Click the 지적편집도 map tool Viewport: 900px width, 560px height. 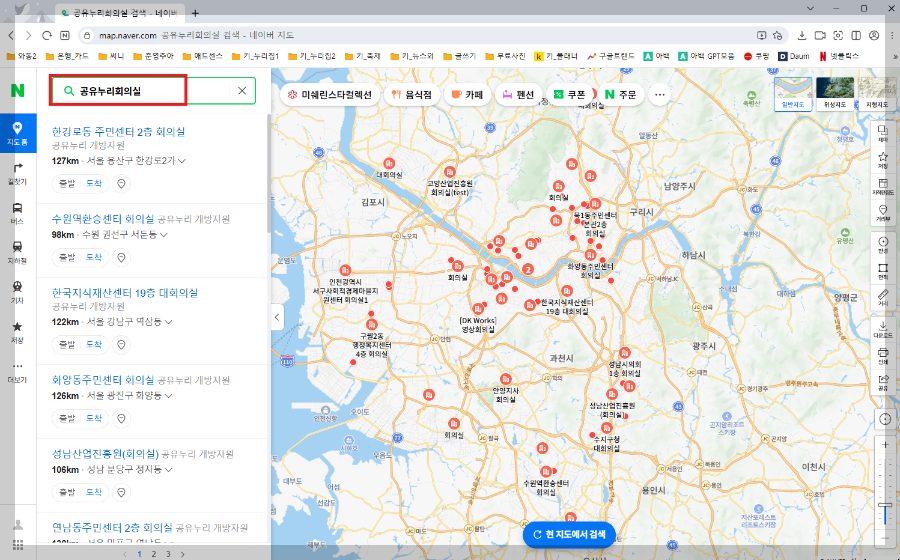click(x=883, y=186)
